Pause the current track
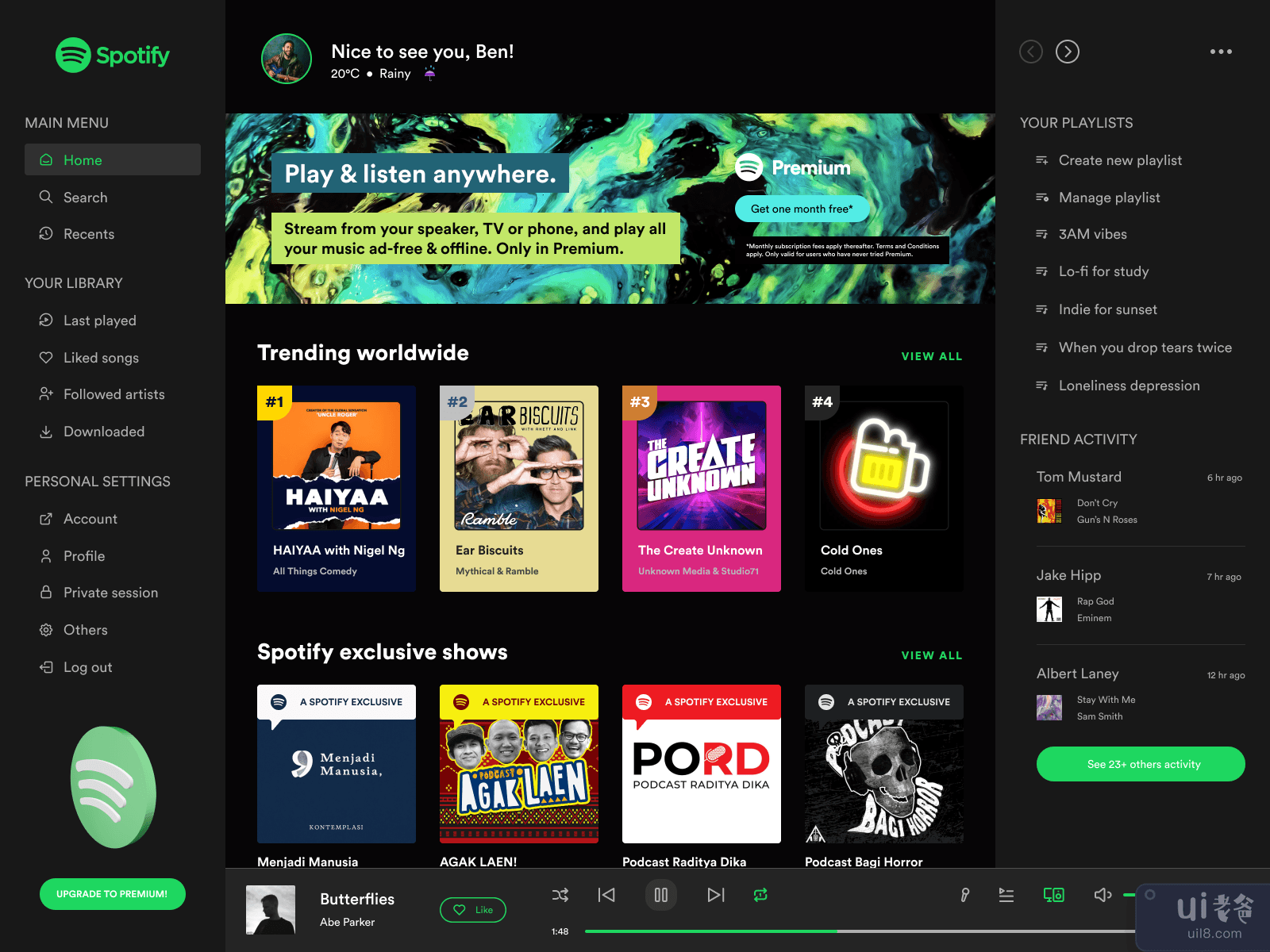This screenshot has height=952, width=1270. point(660,895)
